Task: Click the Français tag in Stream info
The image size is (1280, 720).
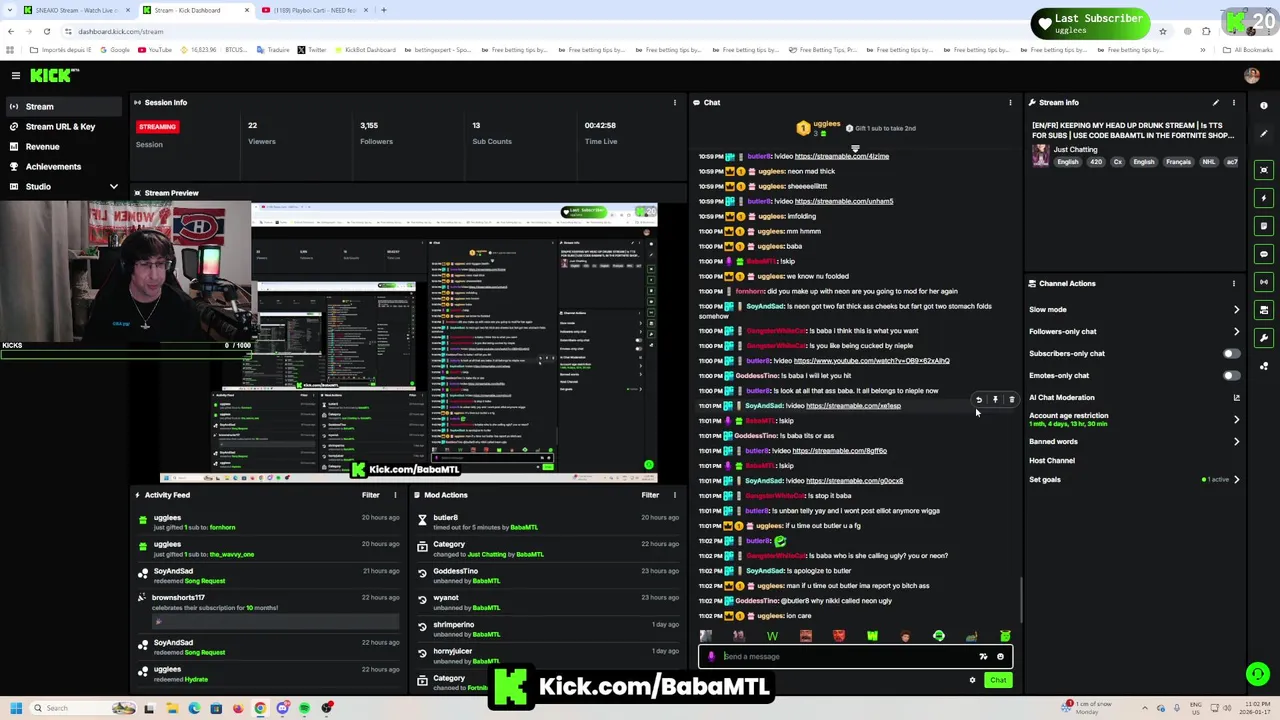Action: coord(1178,162)
